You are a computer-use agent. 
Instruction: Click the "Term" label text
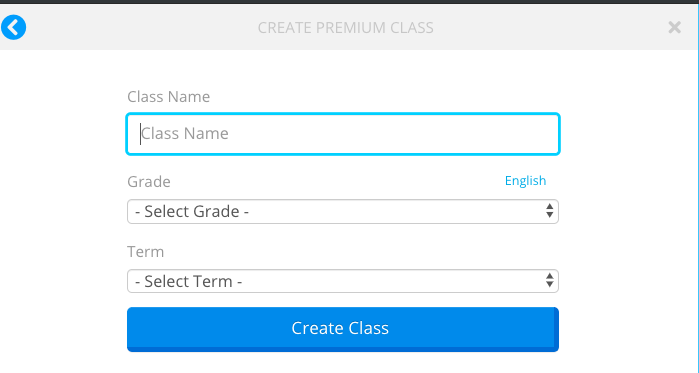[145, 252]
